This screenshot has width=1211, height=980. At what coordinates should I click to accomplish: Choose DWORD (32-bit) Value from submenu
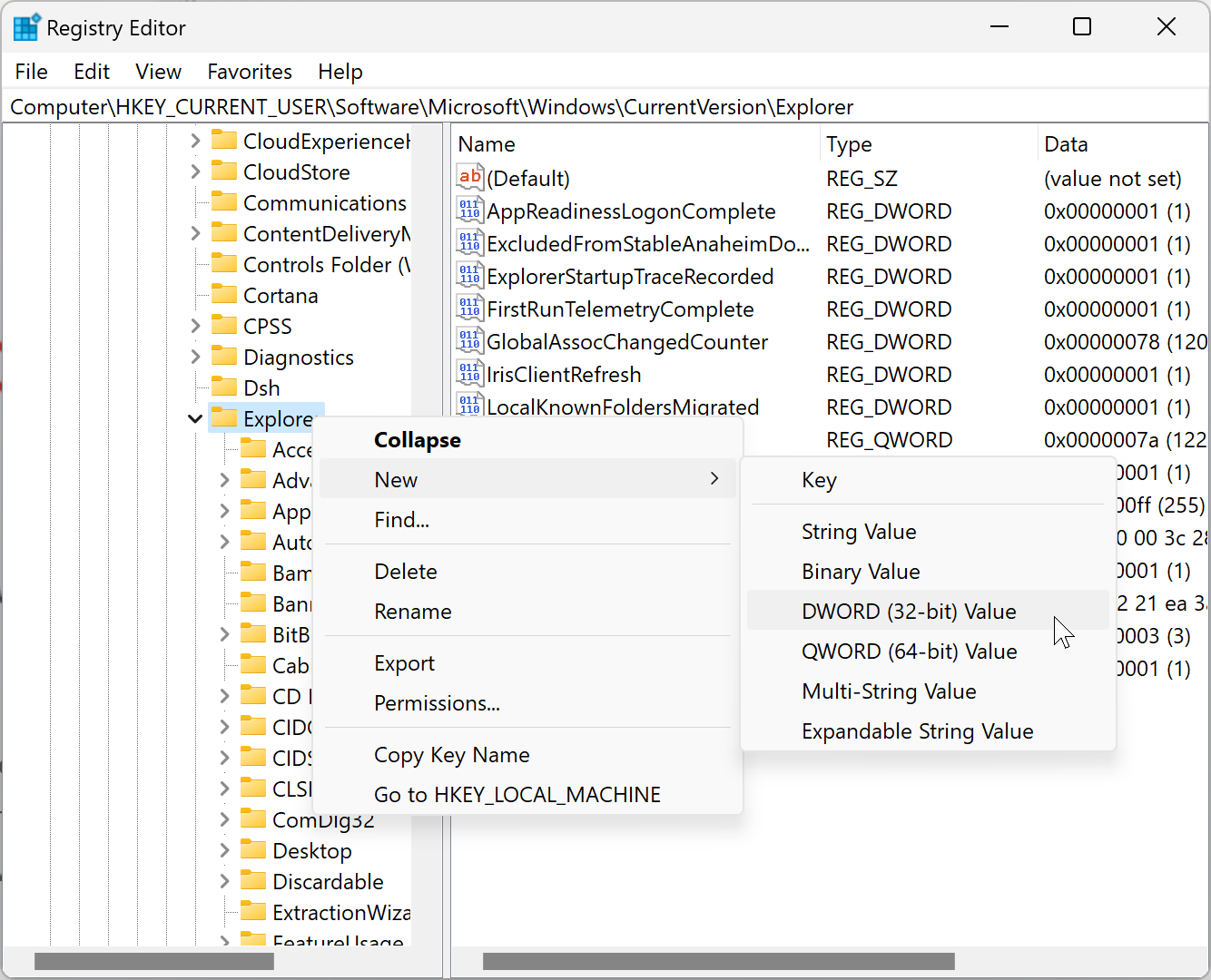pyautogui.click(x=908, y=612)
